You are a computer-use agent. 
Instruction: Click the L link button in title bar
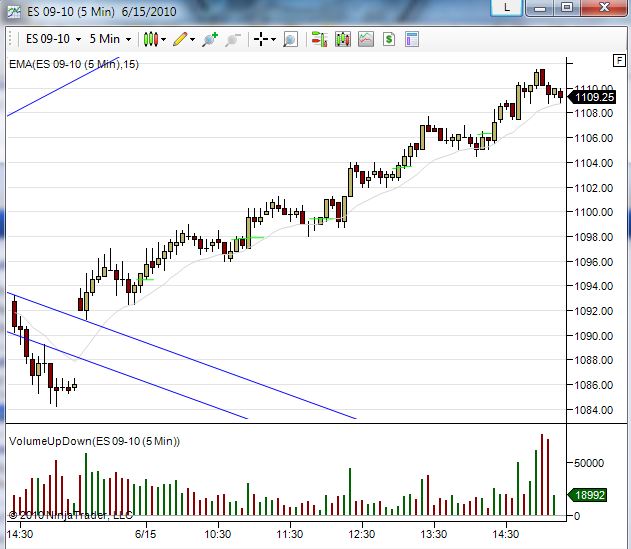[507, 7]
